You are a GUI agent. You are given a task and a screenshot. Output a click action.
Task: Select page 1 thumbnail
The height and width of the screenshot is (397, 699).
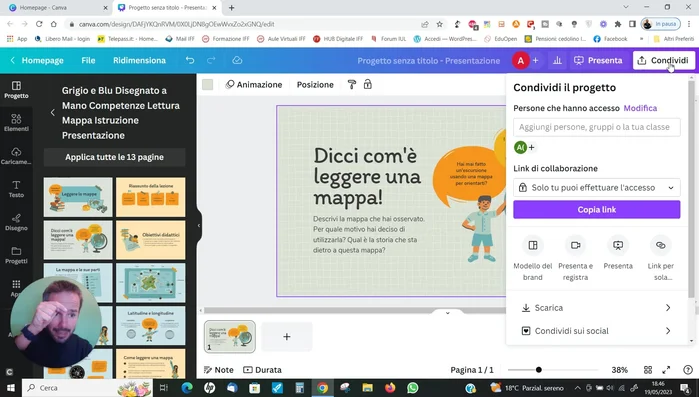[230, 336]
